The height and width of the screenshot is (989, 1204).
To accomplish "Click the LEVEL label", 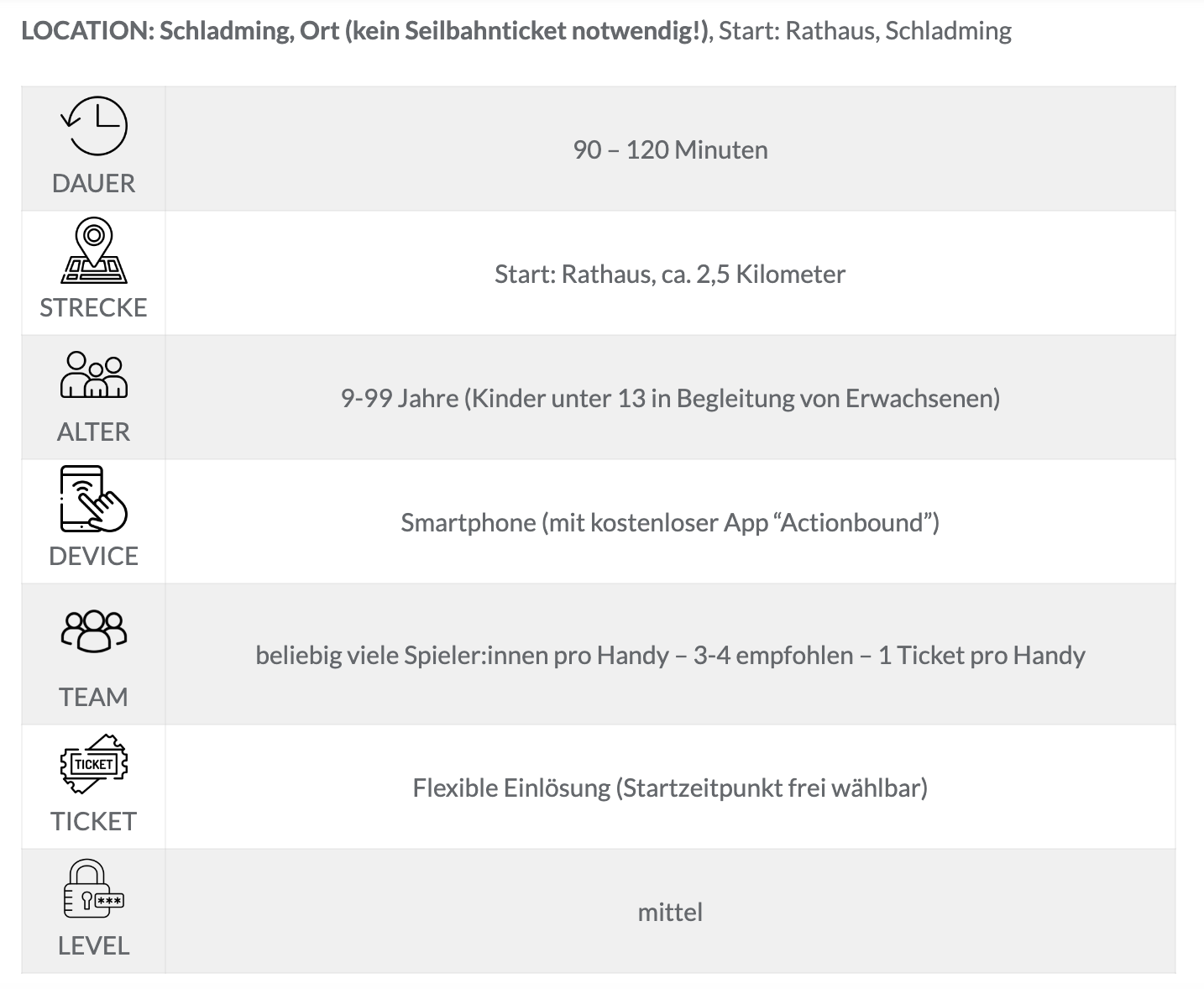I will 94,945.
